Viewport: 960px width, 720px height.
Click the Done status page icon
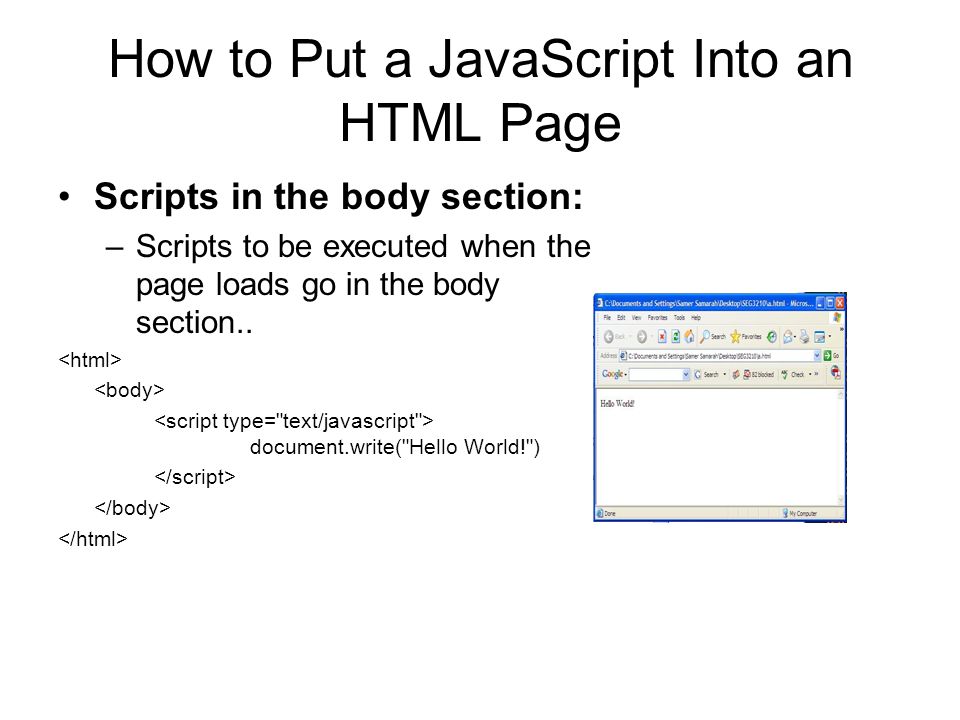[x=600, y=513]
